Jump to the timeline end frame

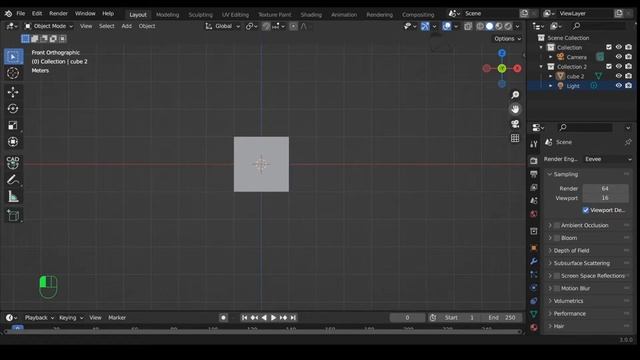coord(293,318)
